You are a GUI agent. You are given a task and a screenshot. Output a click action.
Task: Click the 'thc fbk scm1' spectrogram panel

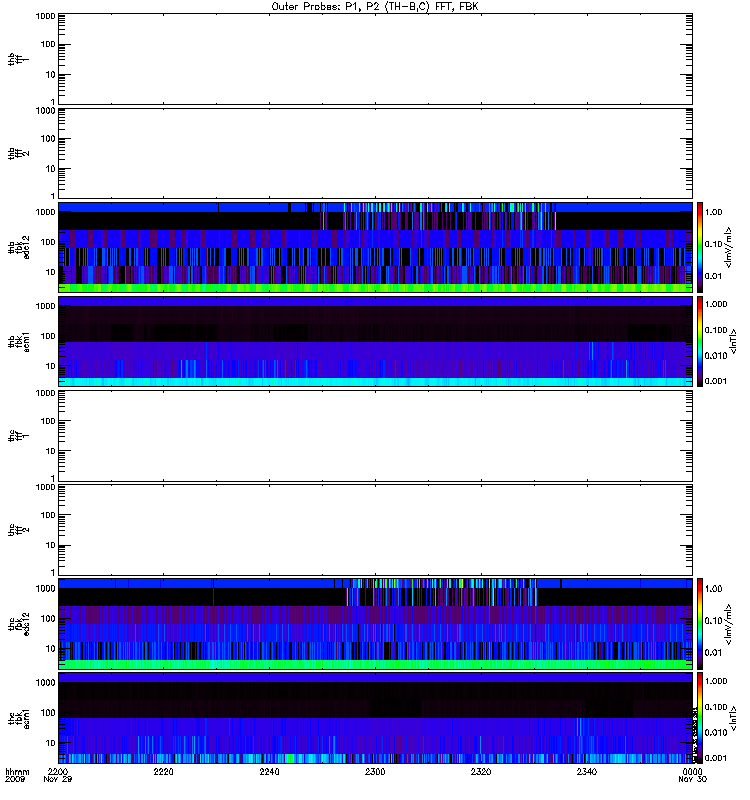(x=375, y=718)
